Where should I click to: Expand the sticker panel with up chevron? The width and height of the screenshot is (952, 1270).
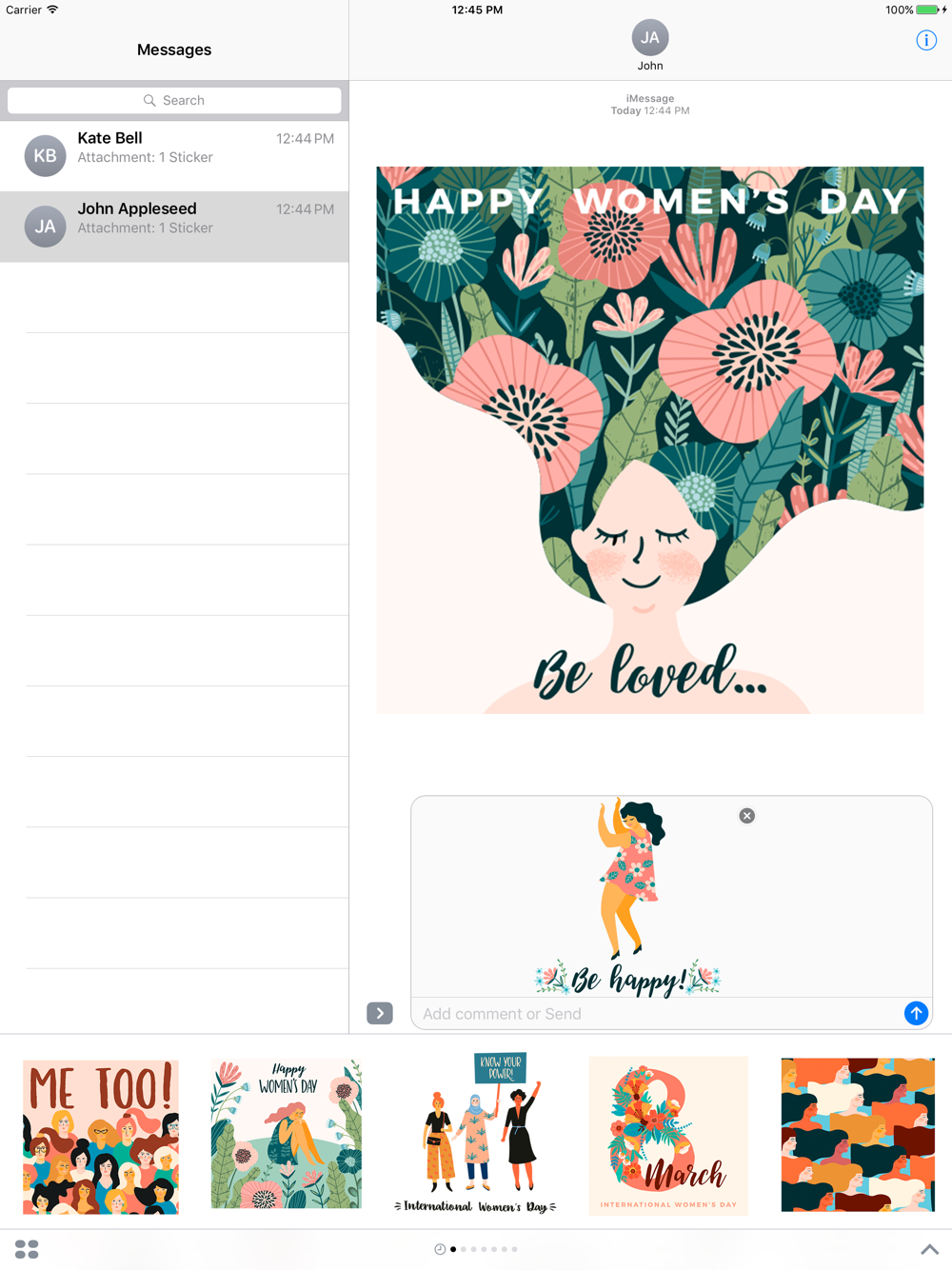pos(930,1249)
